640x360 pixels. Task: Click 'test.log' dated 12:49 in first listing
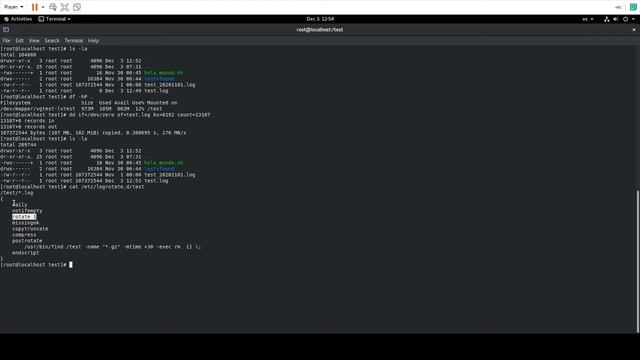(156, 91)
